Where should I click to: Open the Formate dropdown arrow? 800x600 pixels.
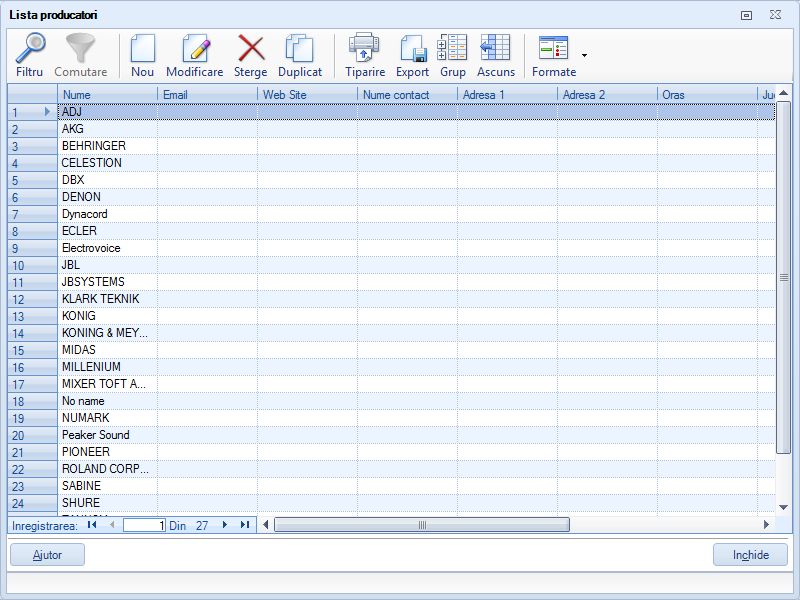[584, 55]
